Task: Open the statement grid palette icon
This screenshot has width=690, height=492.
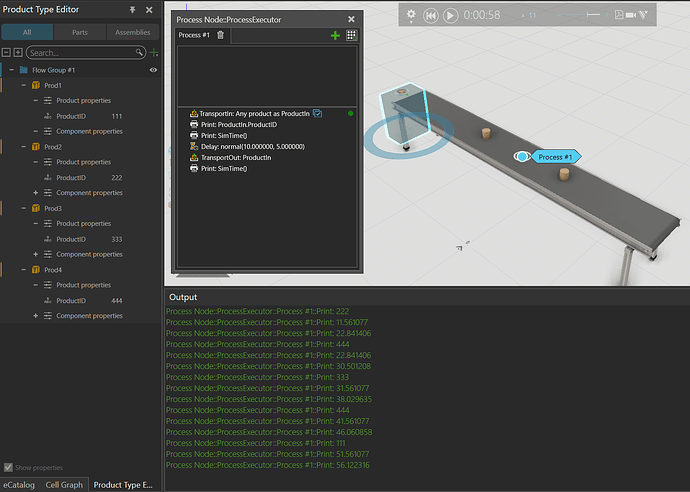Action: (x=351, y=36)
